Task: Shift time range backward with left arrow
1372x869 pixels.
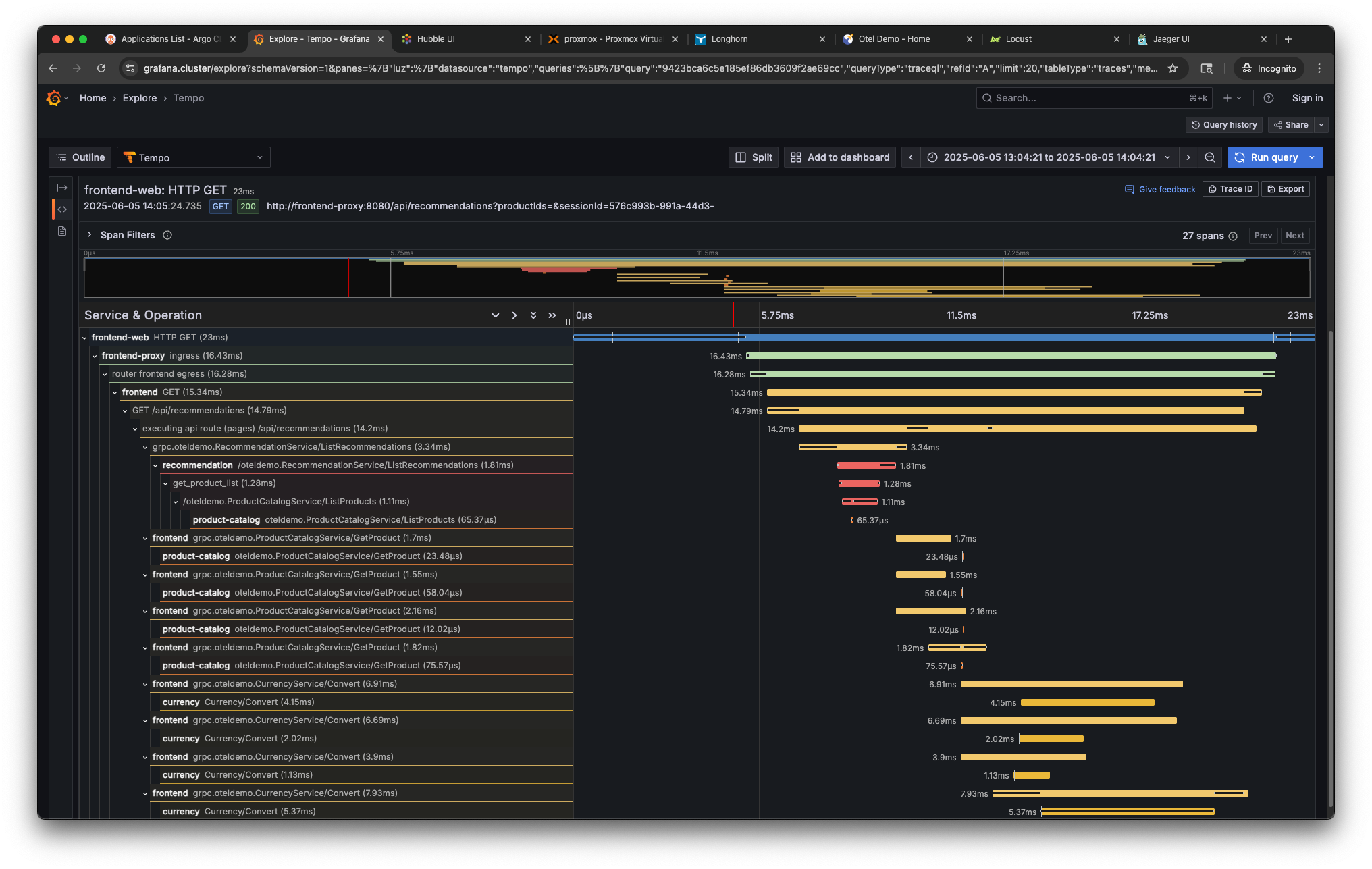Action: (911, 157)
